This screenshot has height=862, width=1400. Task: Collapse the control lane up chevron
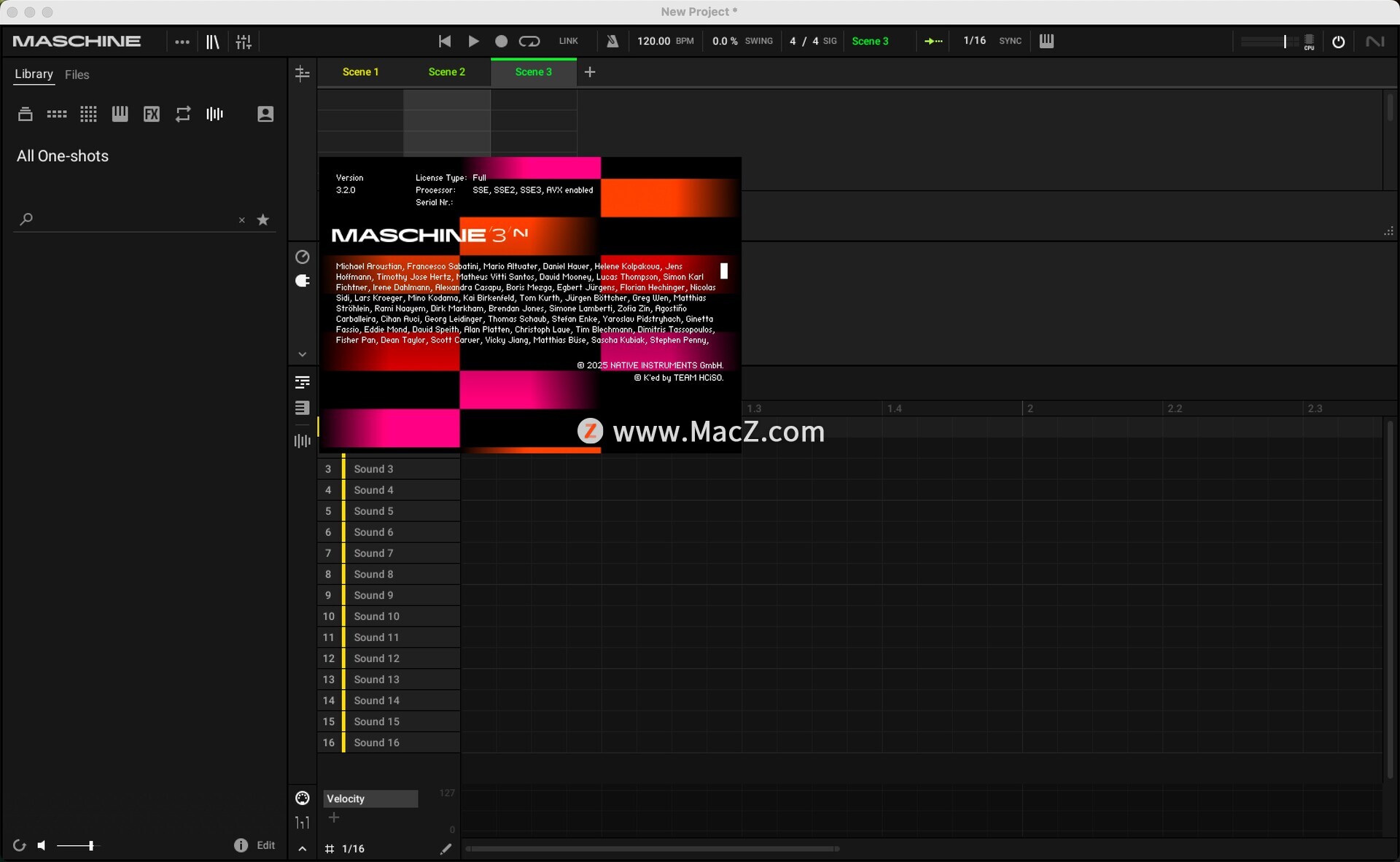(x=302, y=849)
